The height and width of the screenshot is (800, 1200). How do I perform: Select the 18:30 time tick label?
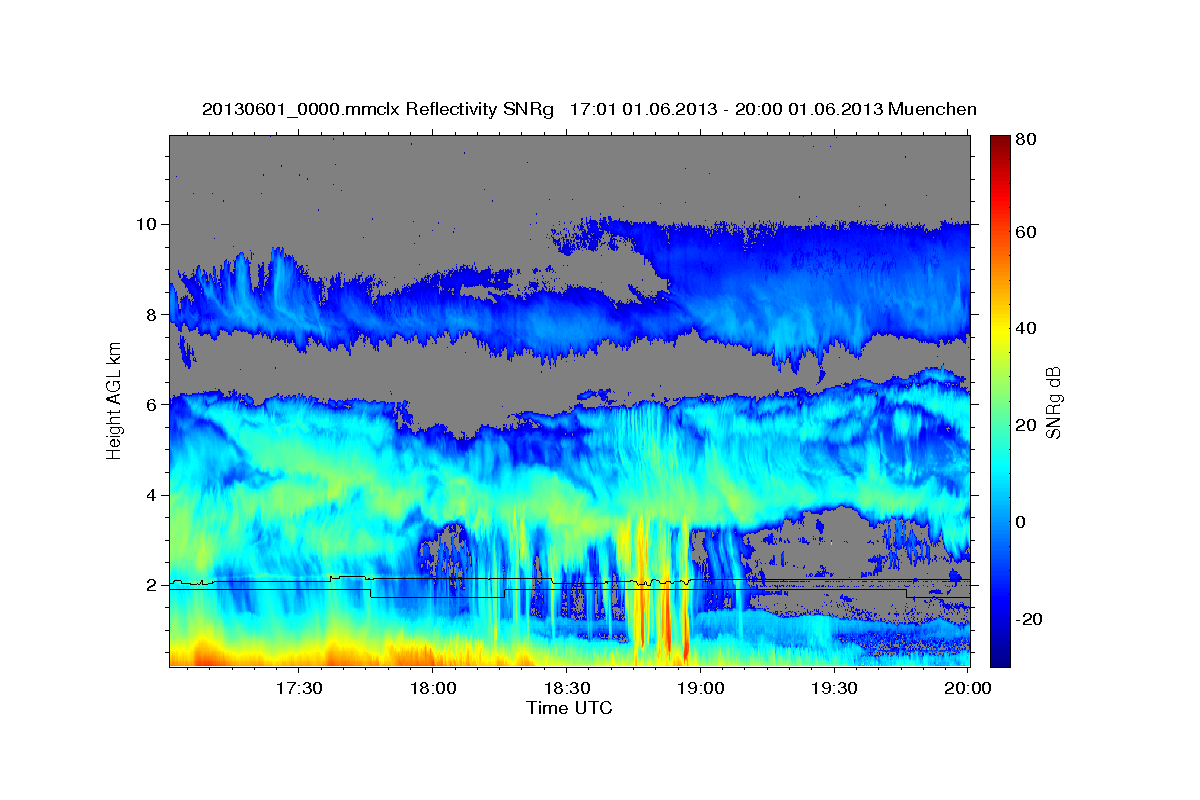coord(566,689)
